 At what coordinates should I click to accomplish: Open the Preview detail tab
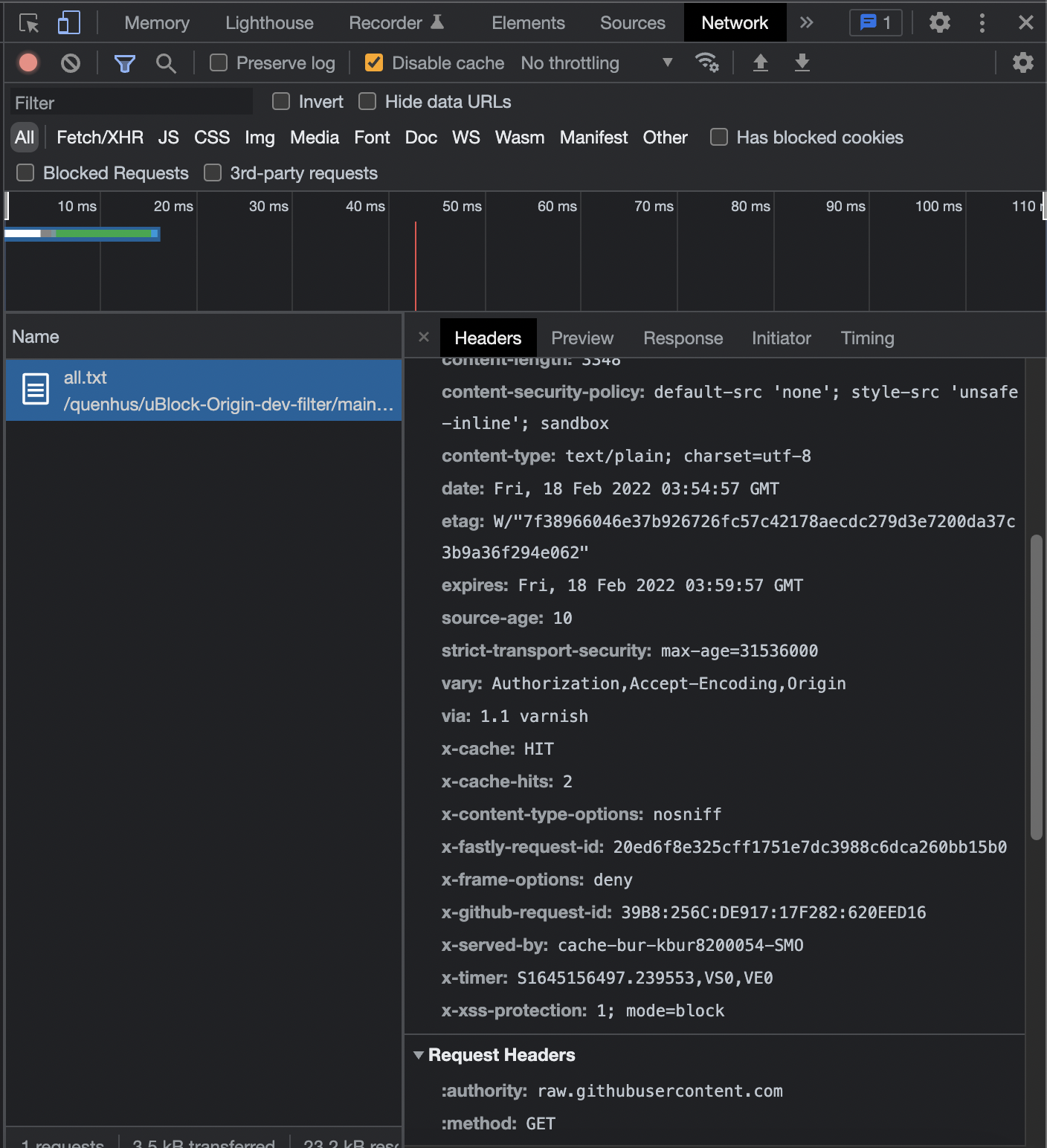[x=582, y=338]
